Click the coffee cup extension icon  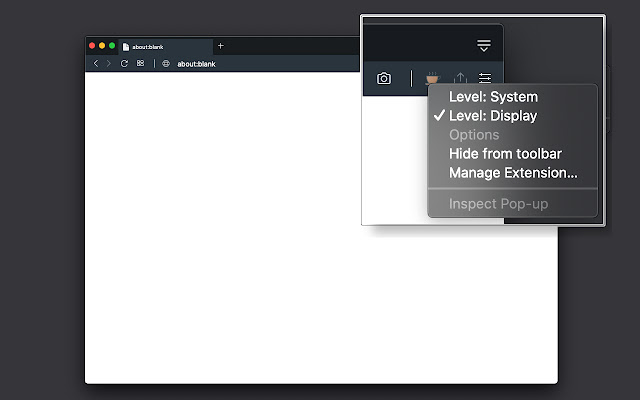coord(432,78)
